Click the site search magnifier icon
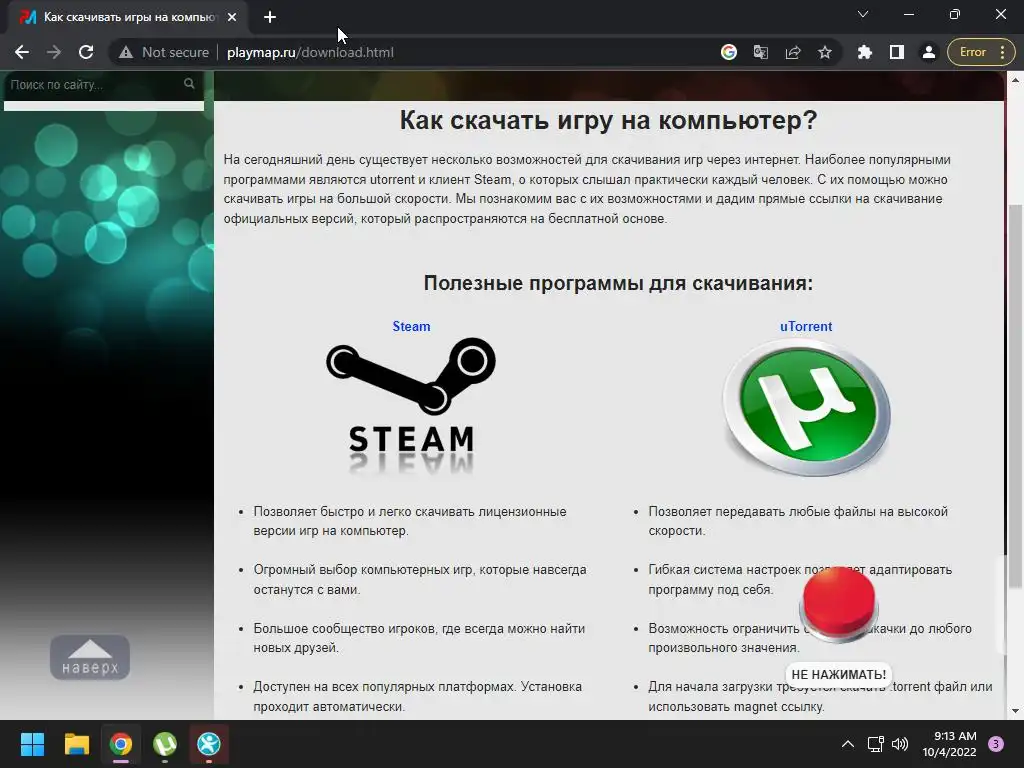Viewport: 1024px width, 768px height. point(189,84)
